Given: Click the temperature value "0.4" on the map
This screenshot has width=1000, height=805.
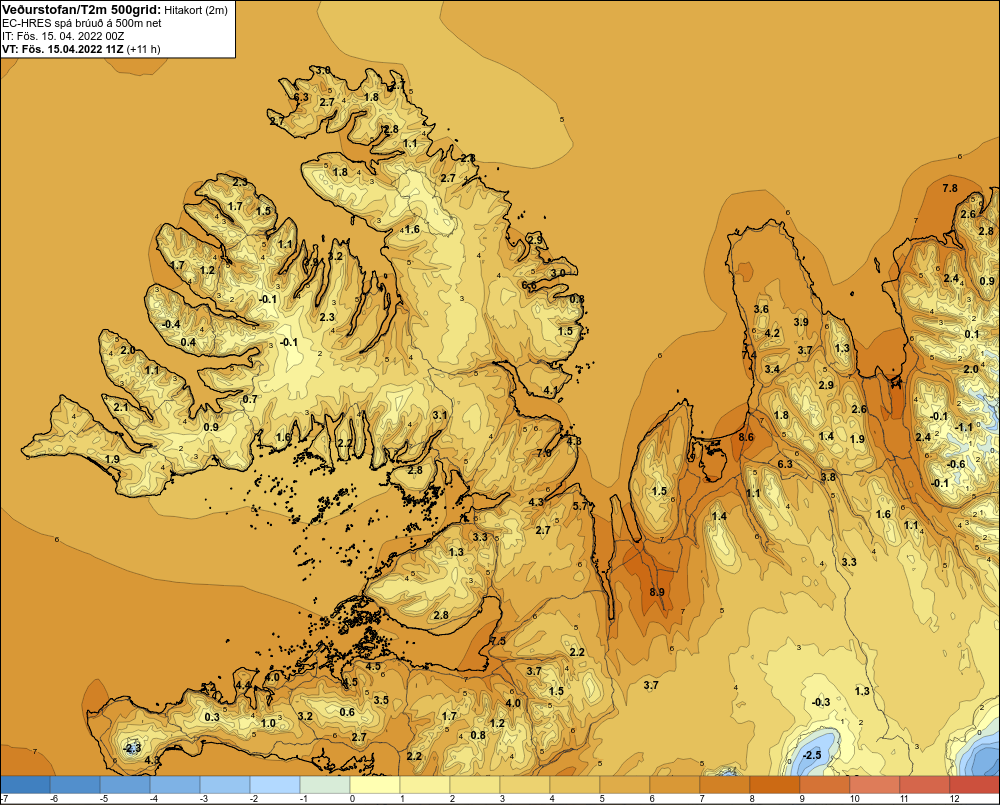Looking at the screenshot, I should (x=188, y=343).
